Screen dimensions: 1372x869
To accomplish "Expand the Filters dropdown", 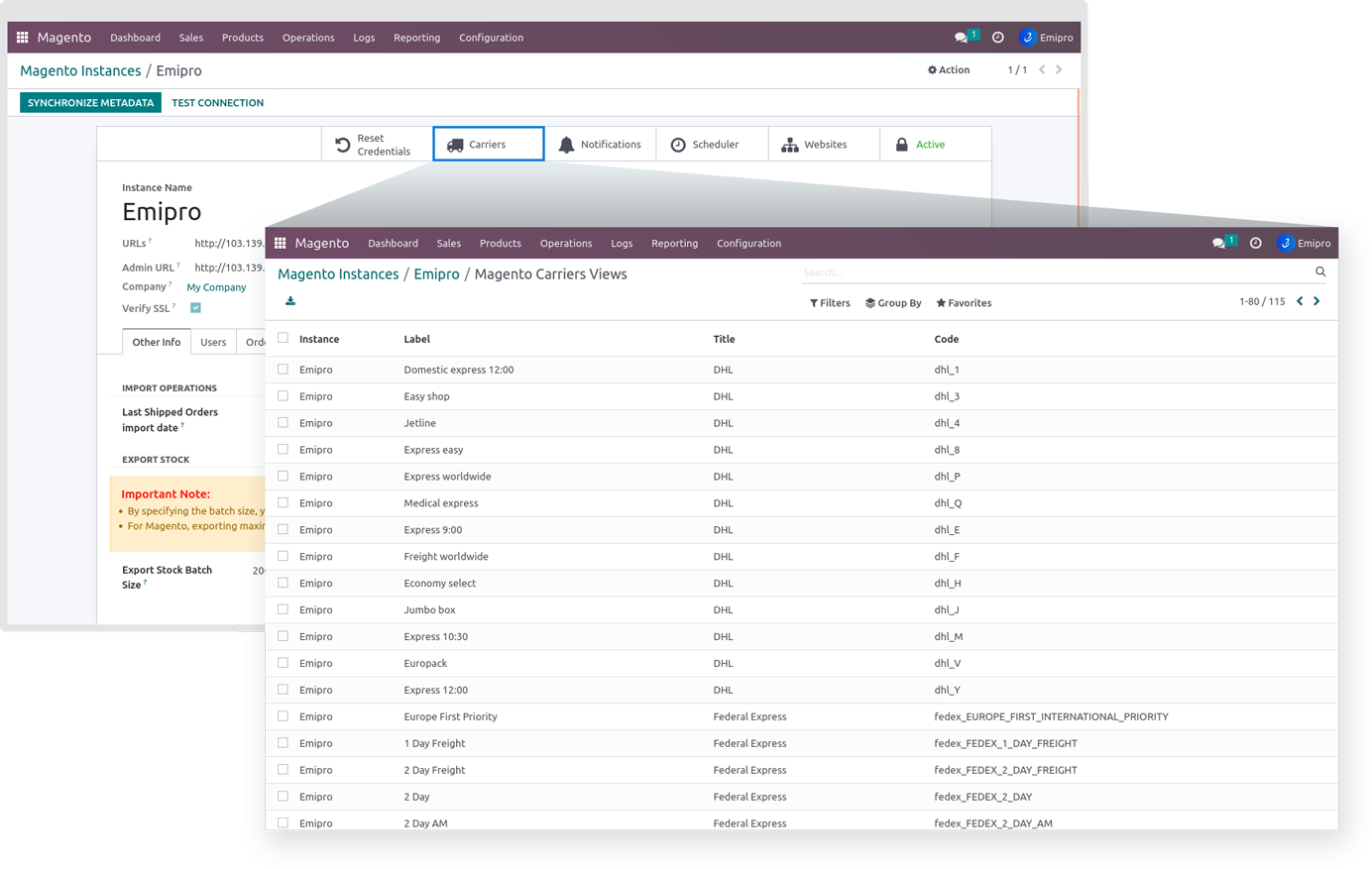I will [x=830, y=303].
